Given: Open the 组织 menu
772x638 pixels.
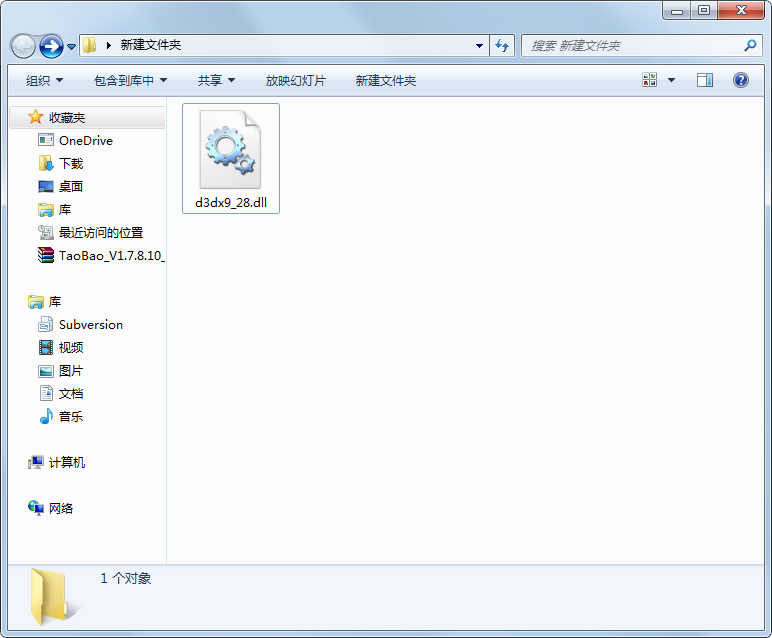Looking at the screenshot, I should click(x=44, y=80).
